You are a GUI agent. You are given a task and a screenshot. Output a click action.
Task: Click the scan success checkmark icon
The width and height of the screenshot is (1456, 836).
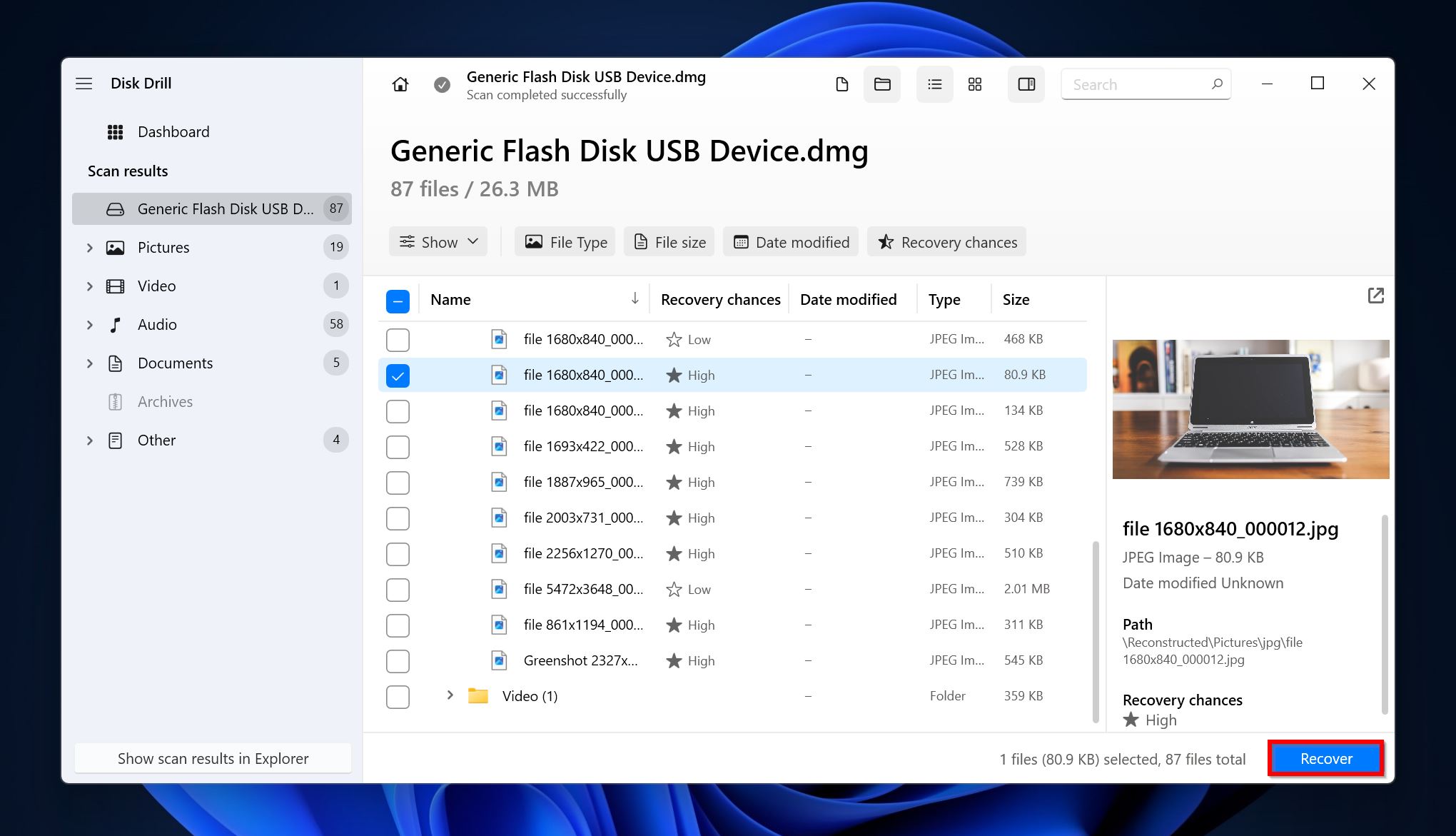point(442,84)
